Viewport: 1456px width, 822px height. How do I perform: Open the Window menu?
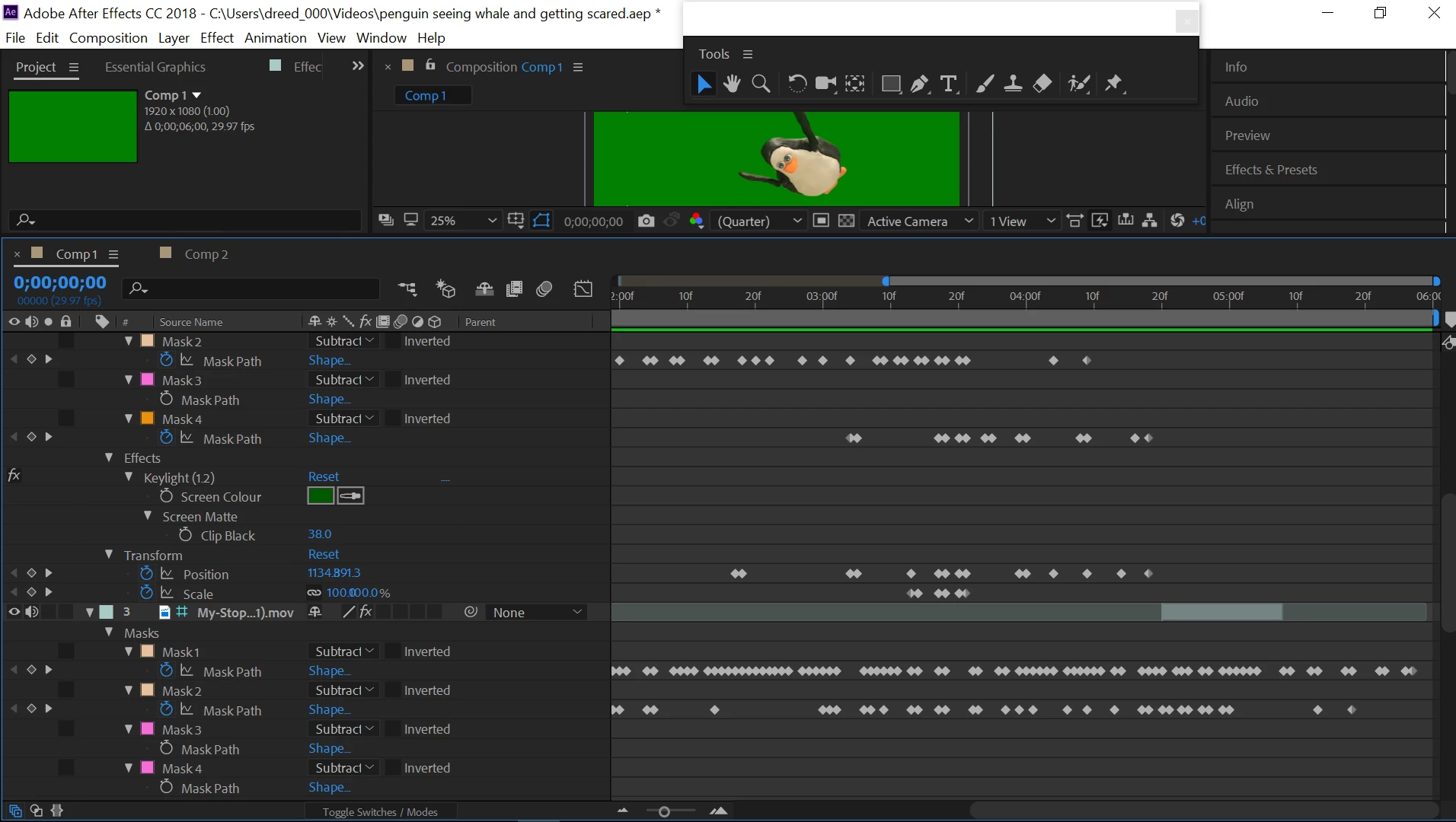[x=382, y=38]
